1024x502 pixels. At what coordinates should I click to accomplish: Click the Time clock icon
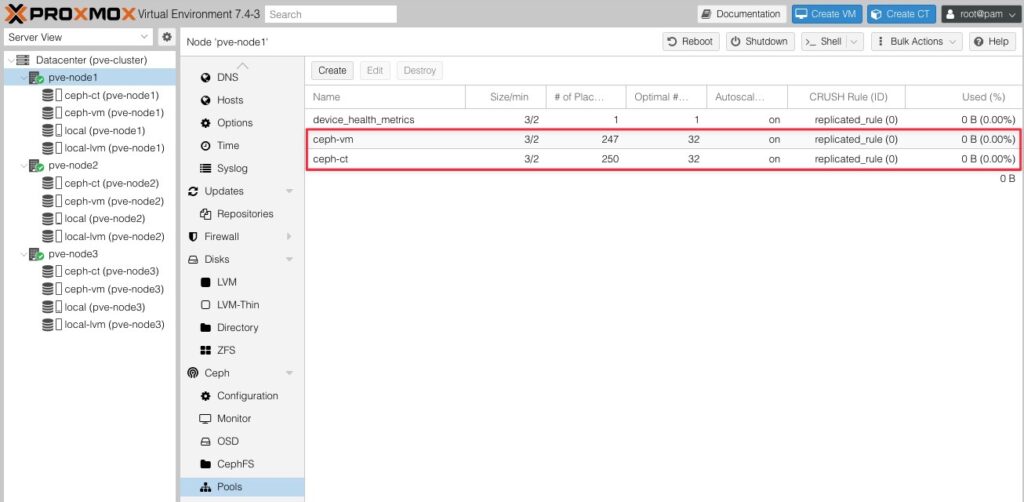[206, 146]
